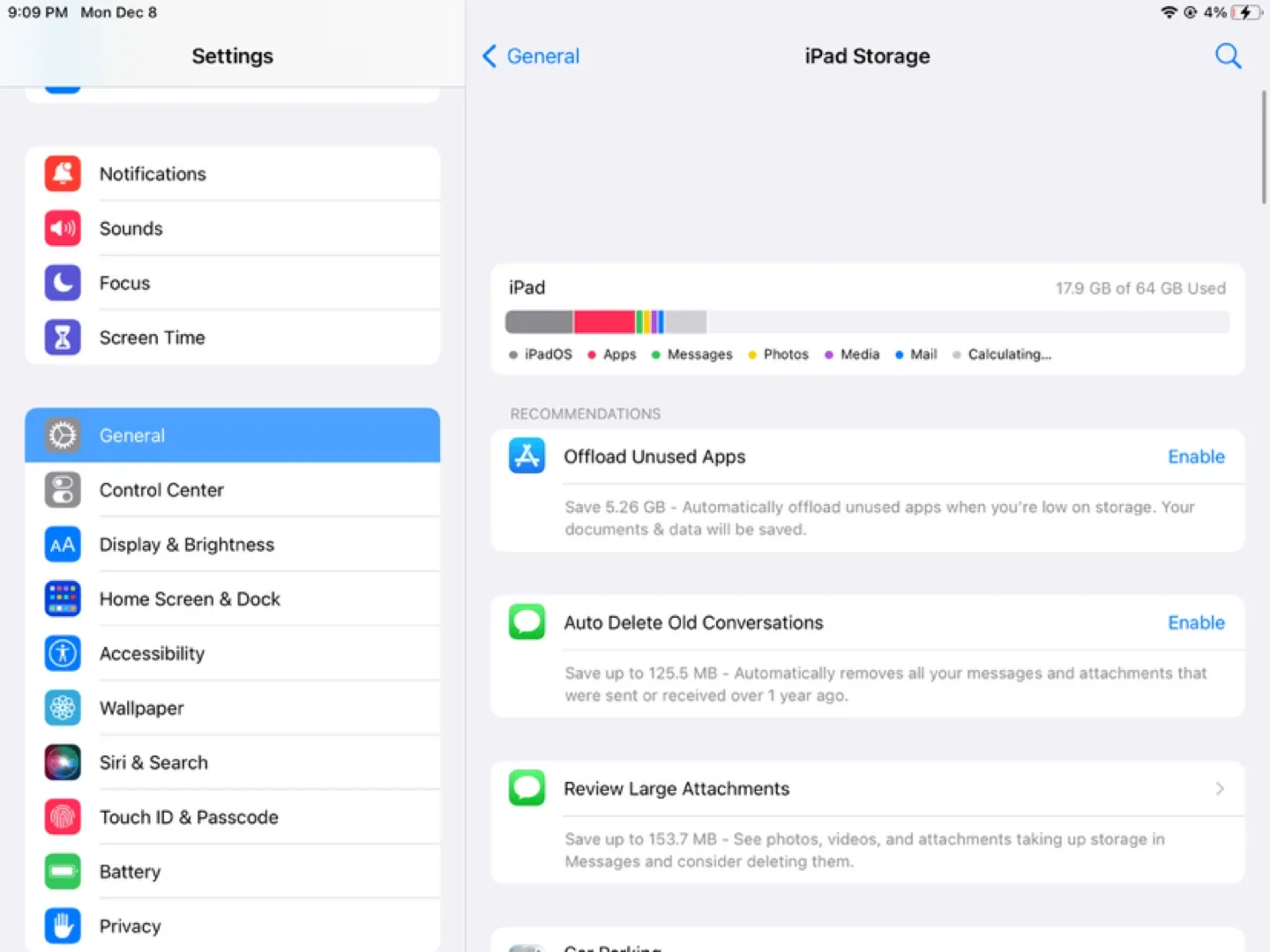Expand Review Large Attachments with its chevron

(x=1220, y=788)
